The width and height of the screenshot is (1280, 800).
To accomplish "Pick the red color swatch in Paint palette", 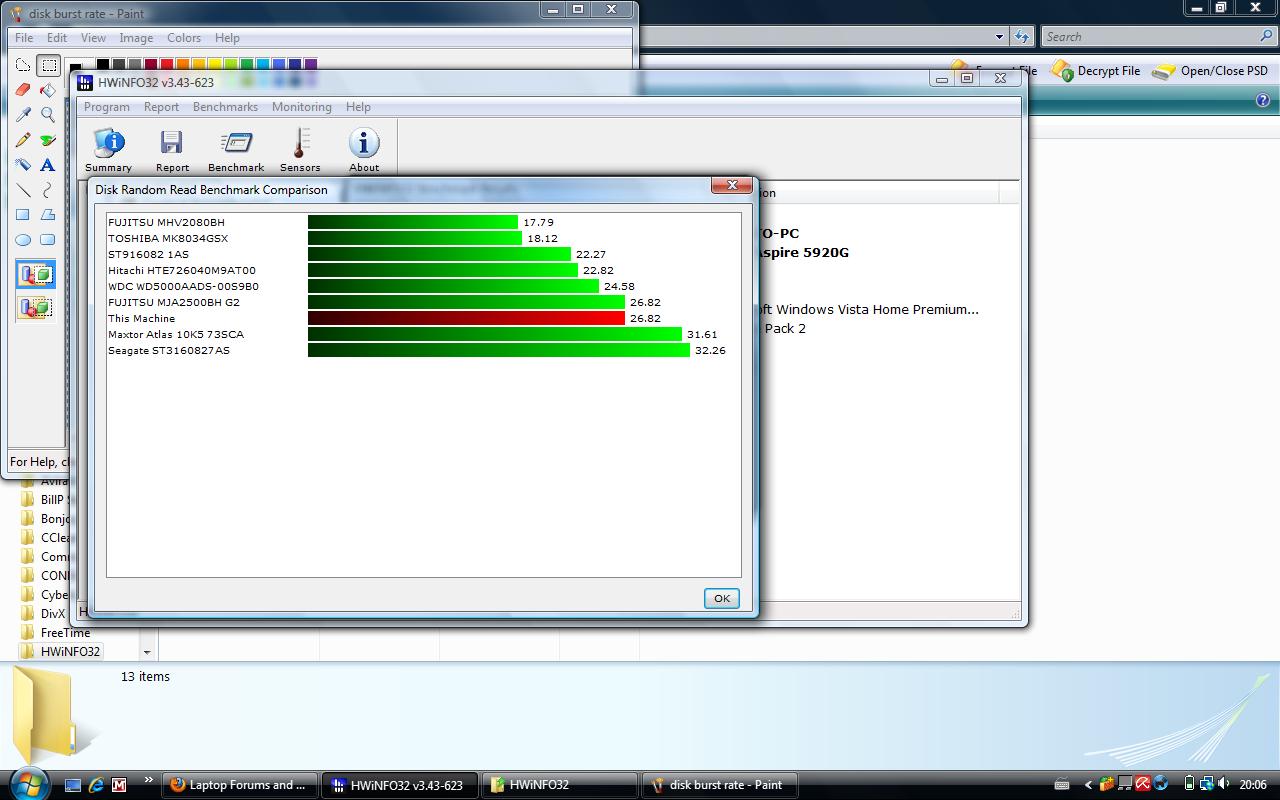I will click(167, 66).
